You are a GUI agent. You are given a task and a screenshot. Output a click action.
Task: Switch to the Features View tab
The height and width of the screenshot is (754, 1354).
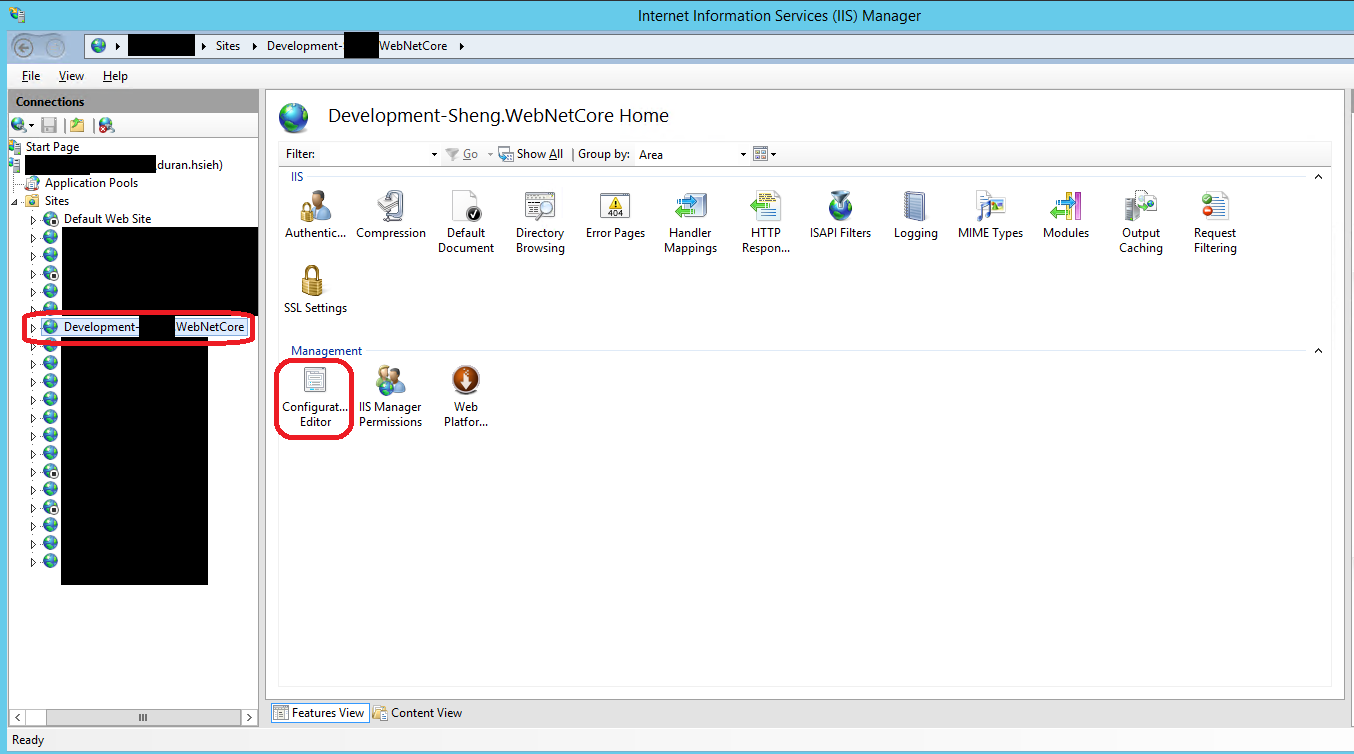point(319,713)
